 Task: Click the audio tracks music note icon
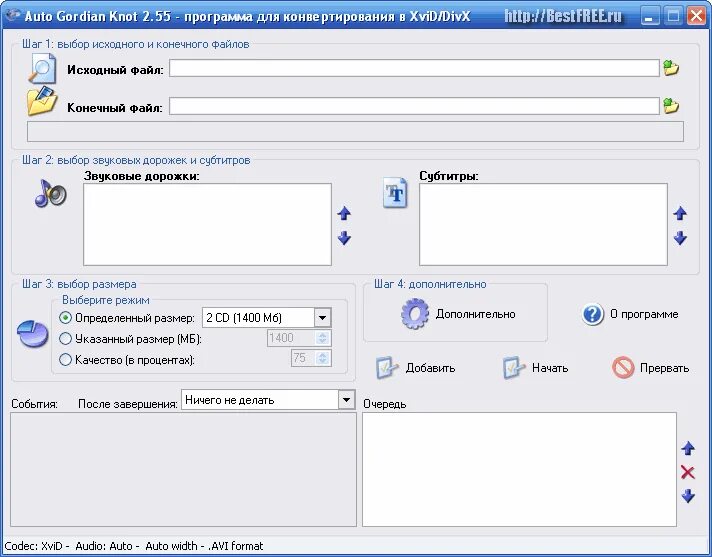point(50,193)
